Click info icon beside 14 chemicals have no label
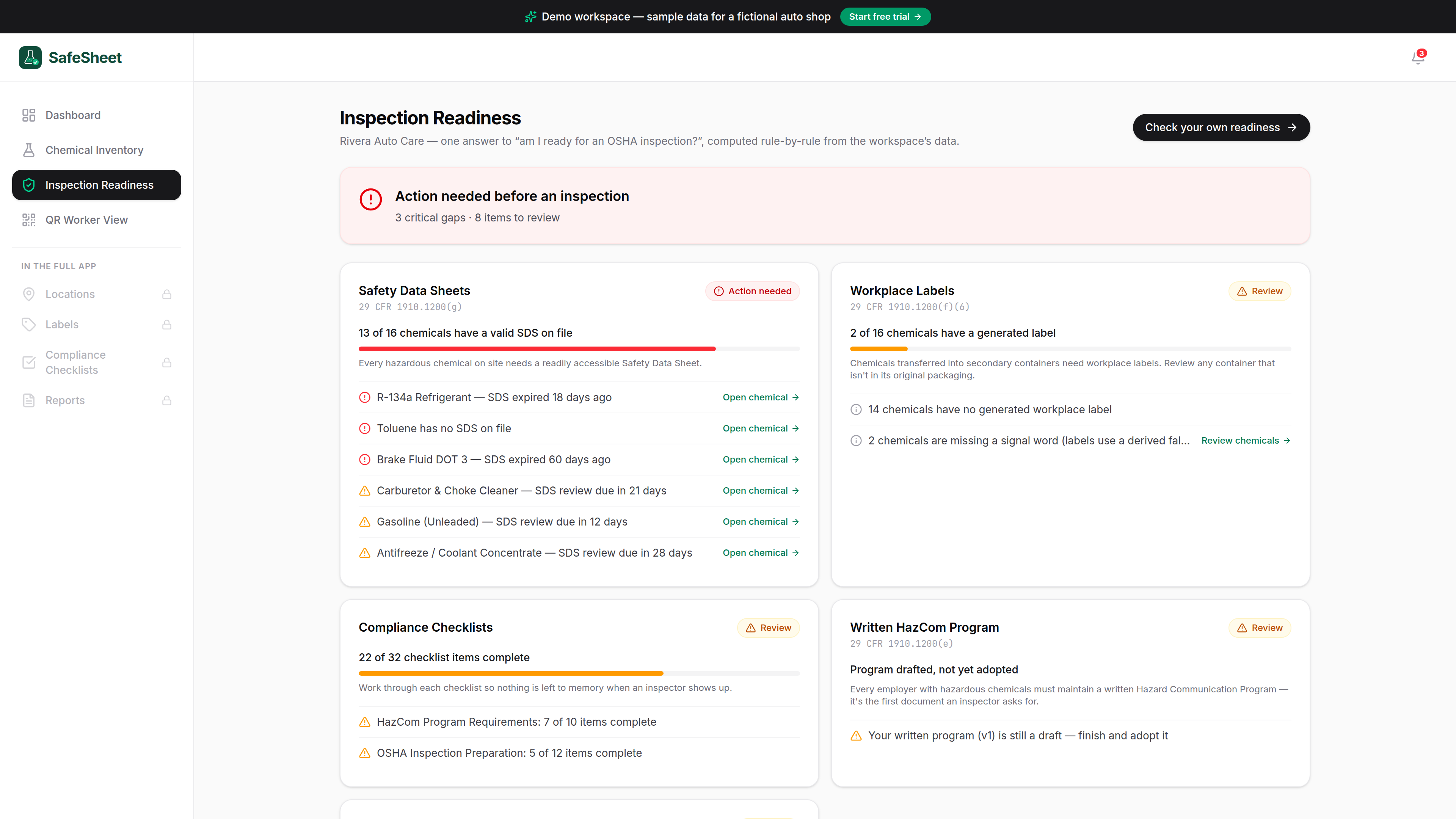Viewport: 1456px width, 819px height. click(856, 410)
